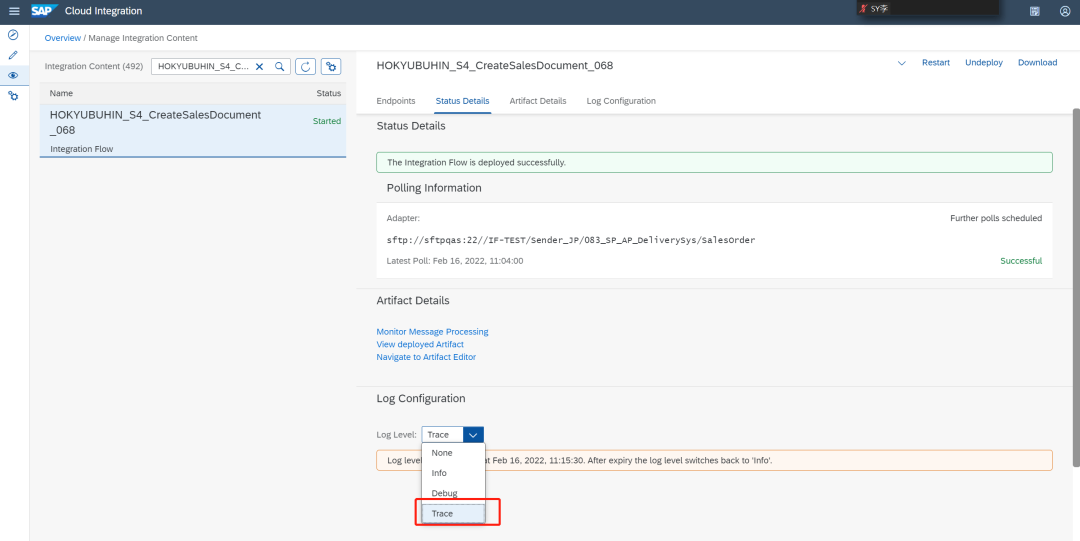Screen dimensions: 1080x541
Task: Click the Log Level Trace combo box value
Action: 442,435
